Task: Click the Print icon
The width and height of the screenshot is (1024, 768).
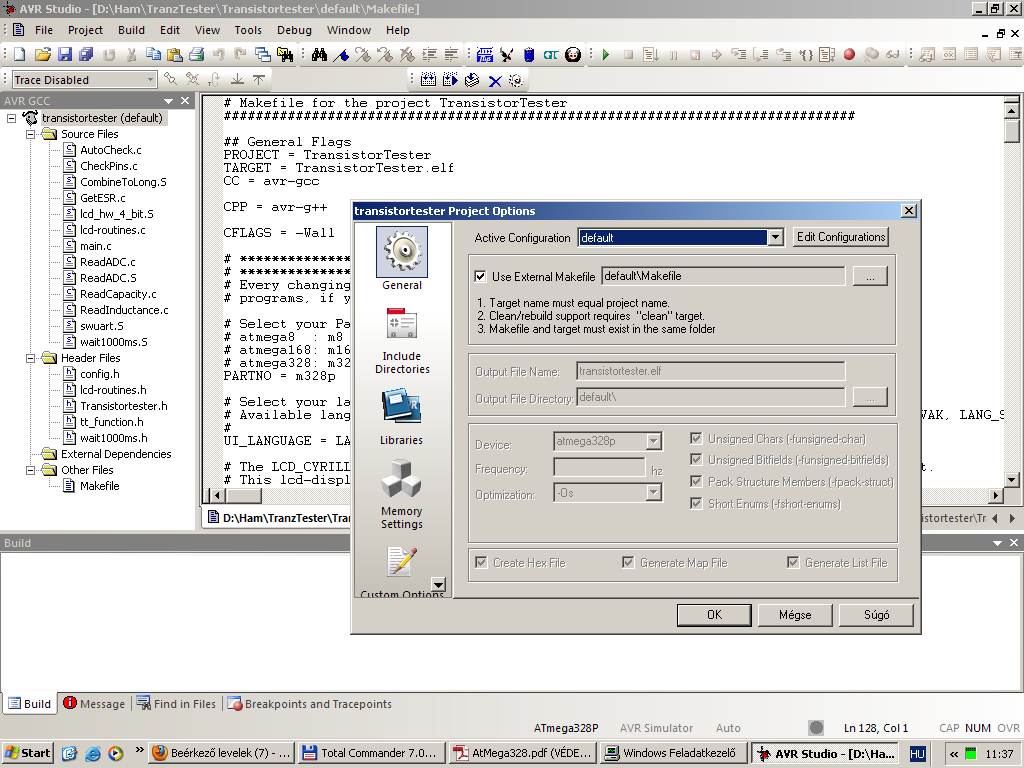Action: click(196, 55)
